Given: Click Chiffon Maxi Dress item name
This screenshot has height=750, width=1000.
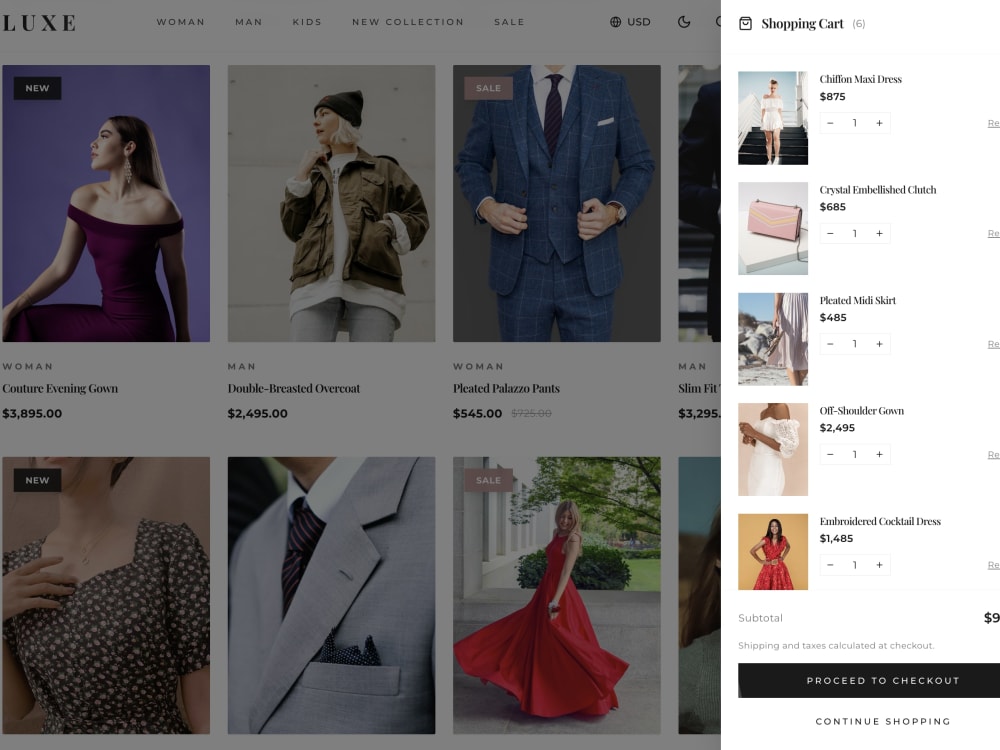Looking at the screenshot, I should (x=860, y=79).
